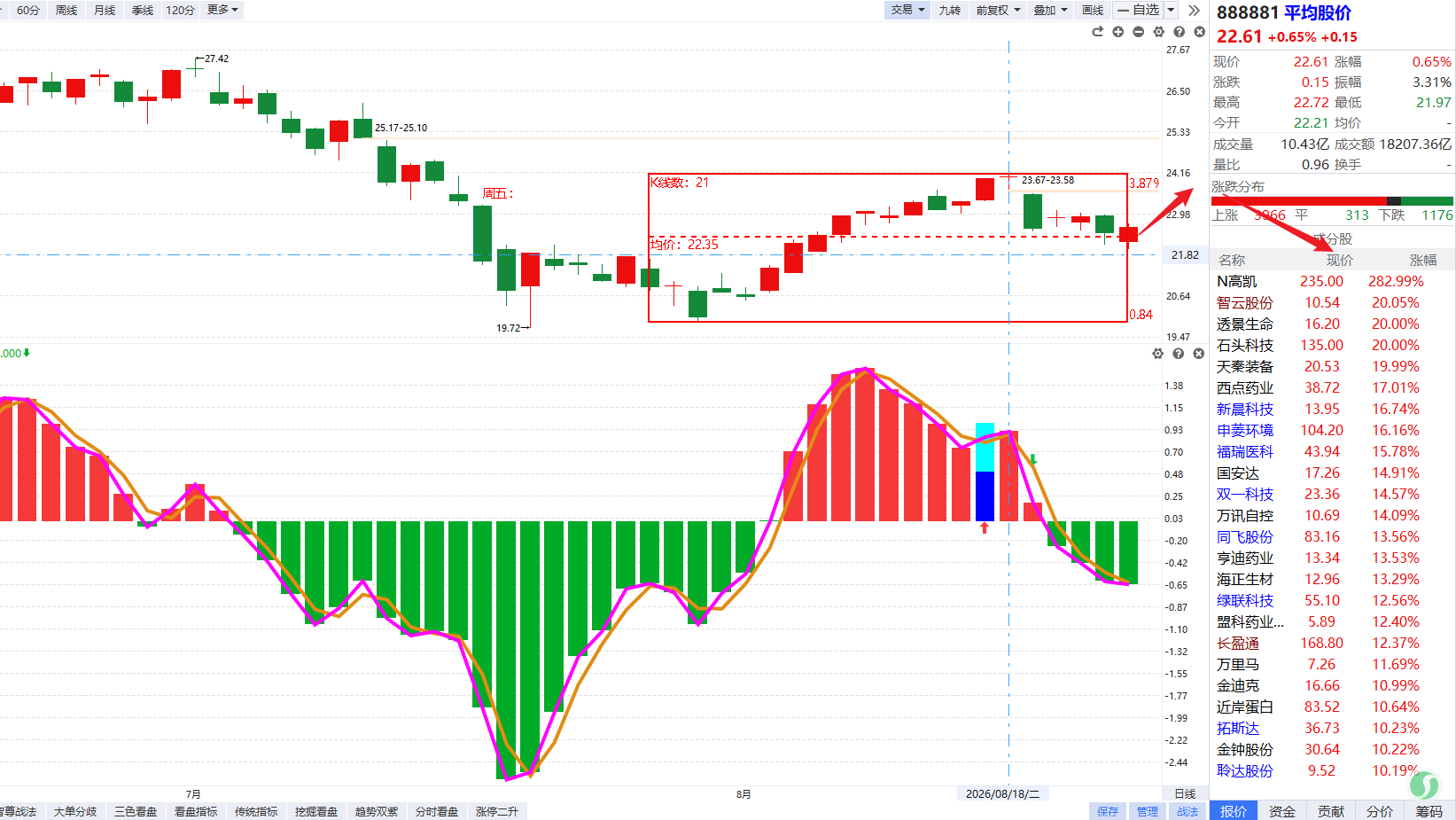The width and height of the screenshot is (1456, 820).
Task: Zoom out the K-line chart with minus icon
Action: [1138, 32]
